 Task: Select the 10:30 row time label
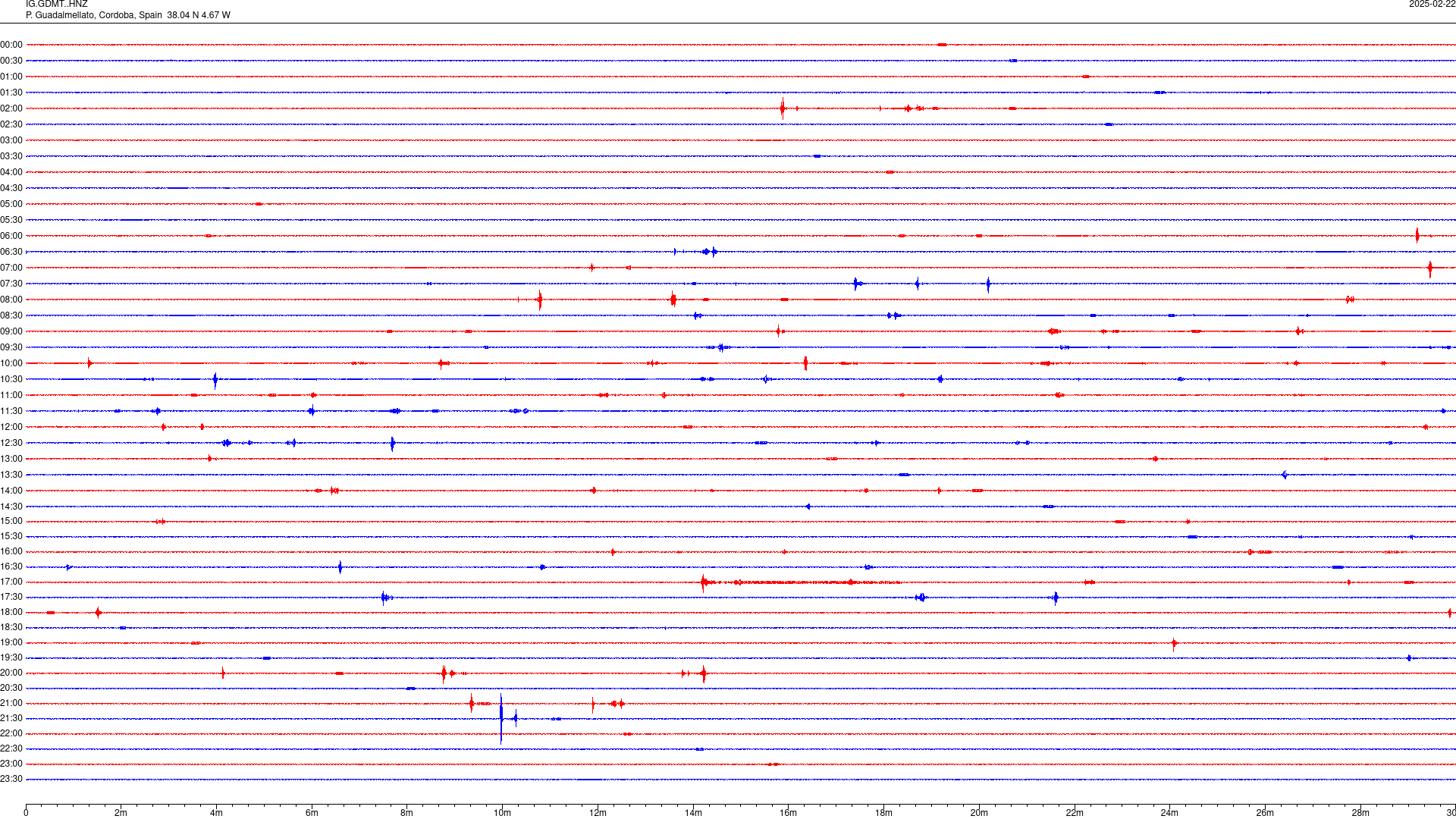pos(11,379)
